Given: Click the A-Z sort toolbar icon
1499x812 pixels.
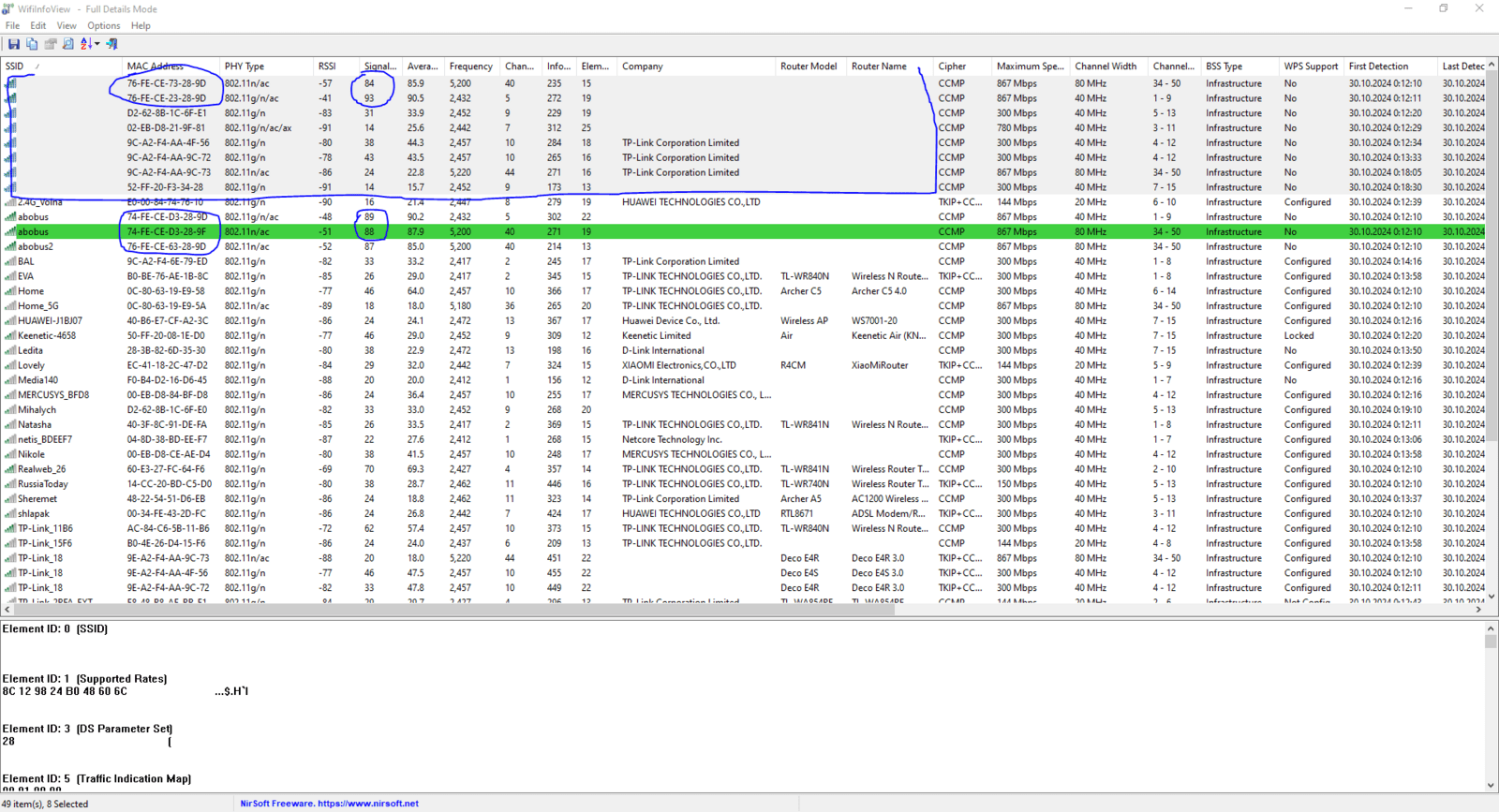Looking at the screenshot, I should pyautogui.click(x=86, y=44).
